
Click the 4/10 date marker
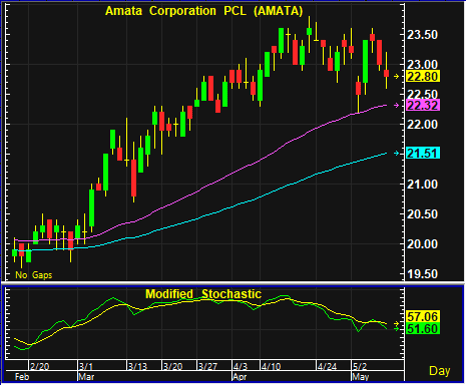[271, 366]
